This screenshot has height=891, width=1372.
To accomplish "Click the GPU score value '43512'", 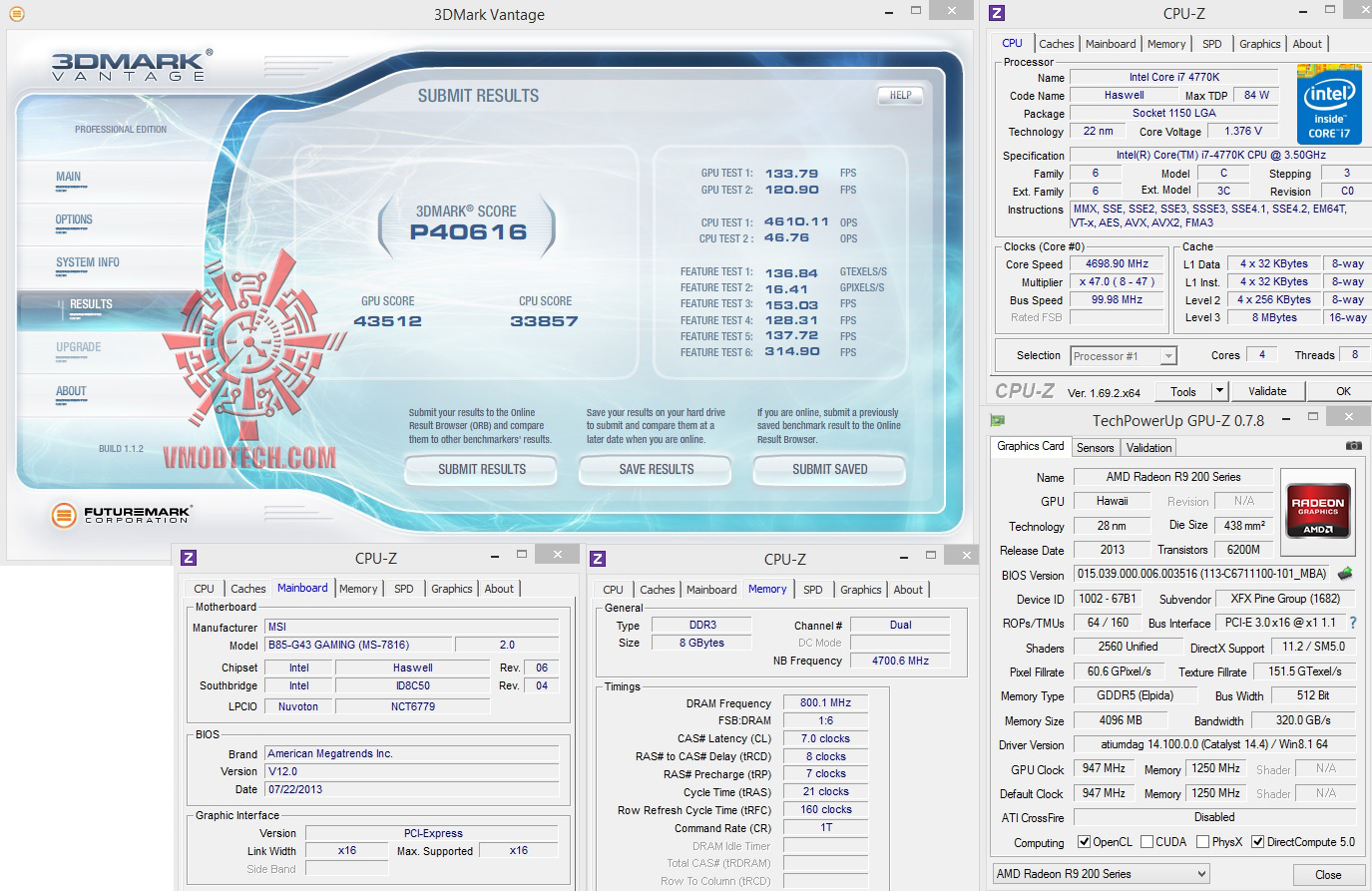I will 387,321.
